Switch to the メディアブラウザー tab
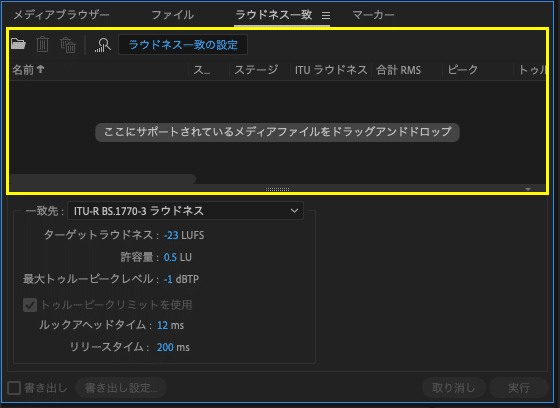 [61, 15]
